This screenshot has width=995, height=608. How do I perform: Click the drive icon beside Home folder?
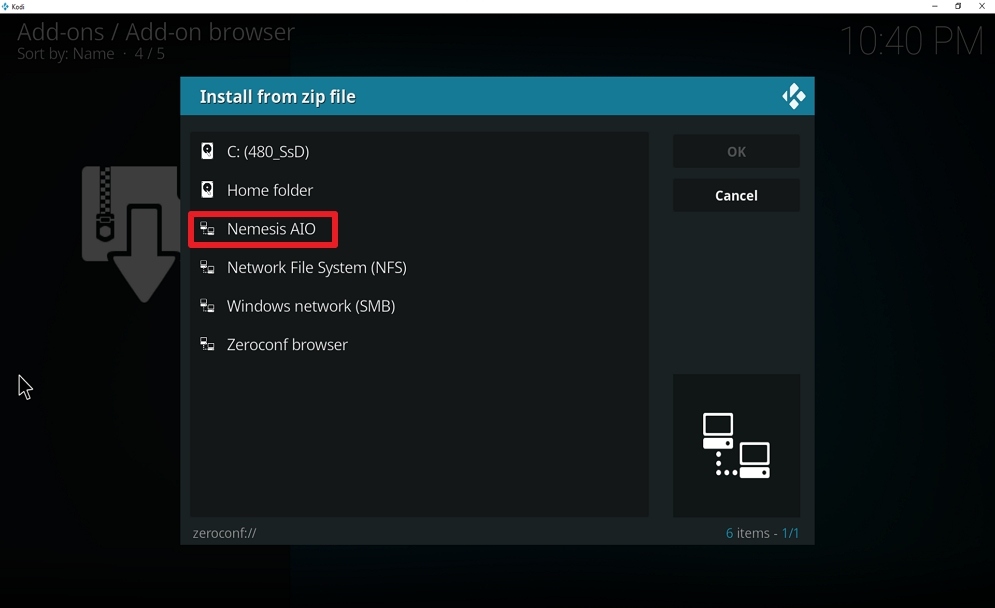[x=207, y=190]
